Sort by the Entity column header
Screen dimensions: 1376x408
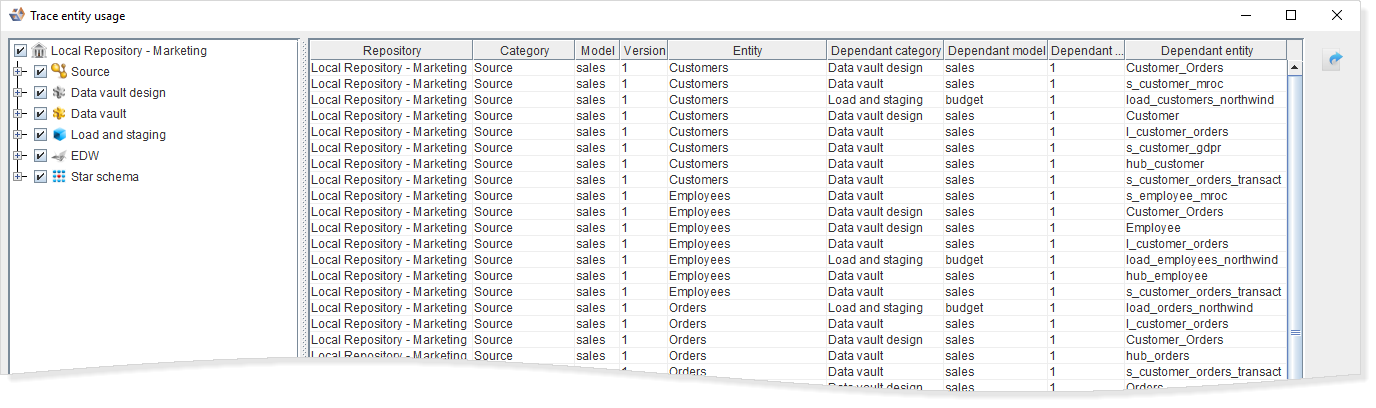[746, 51]
